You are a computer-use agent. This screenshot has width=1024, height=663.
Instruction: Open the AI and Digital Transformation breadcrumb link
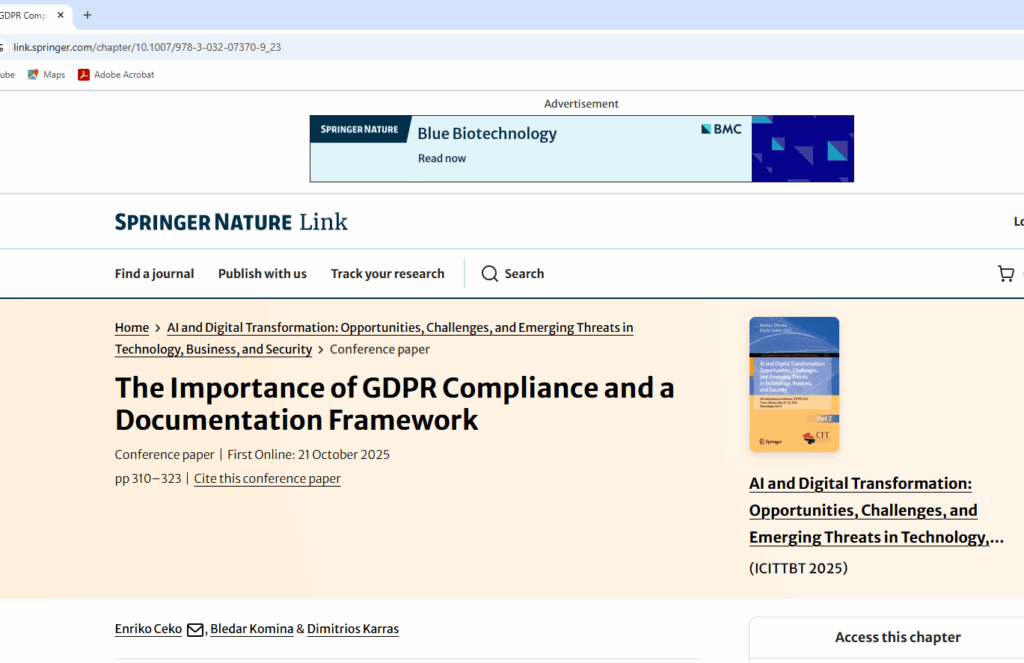tap(399, 328)
